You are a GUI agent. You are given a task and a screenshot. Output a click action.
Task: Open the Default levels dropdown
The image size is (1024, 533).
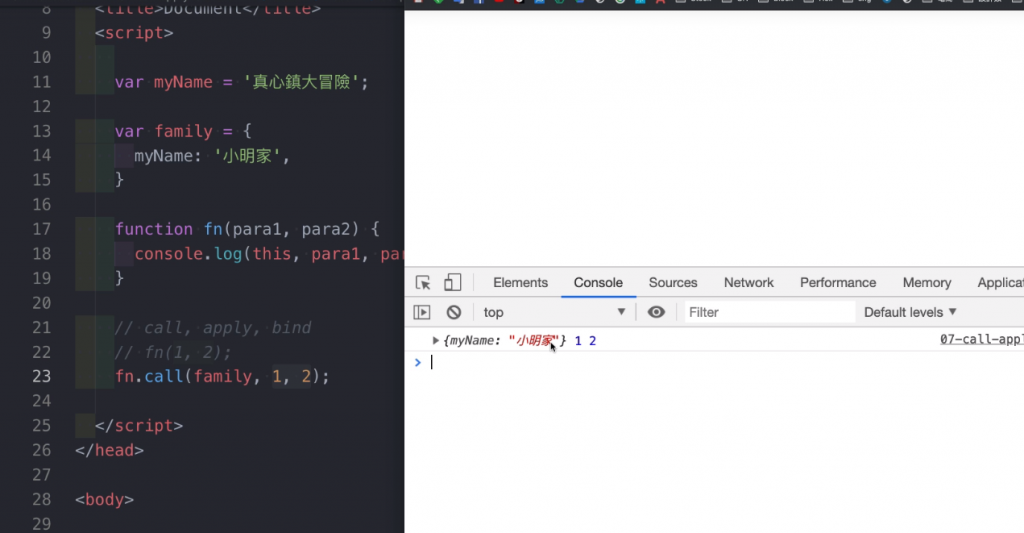pos(910,312)
